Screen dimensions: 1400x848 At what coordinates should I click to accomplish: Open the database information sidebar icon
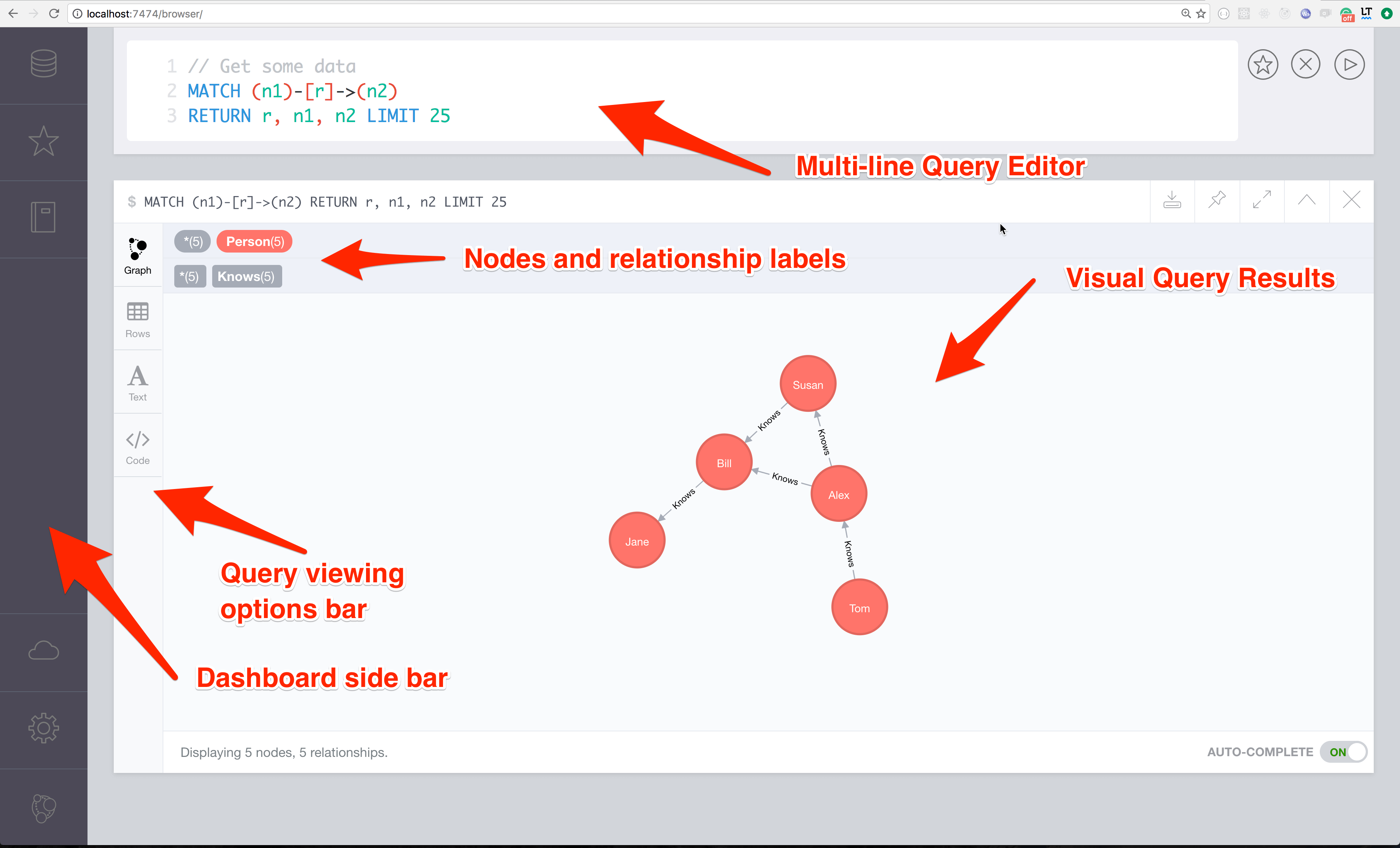(44, 64)
